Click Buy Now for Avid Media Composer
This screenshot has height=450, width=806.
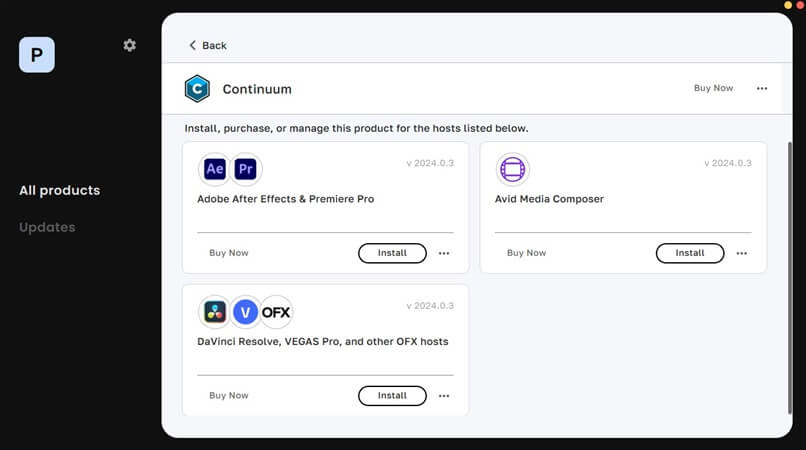click(526, 253)
